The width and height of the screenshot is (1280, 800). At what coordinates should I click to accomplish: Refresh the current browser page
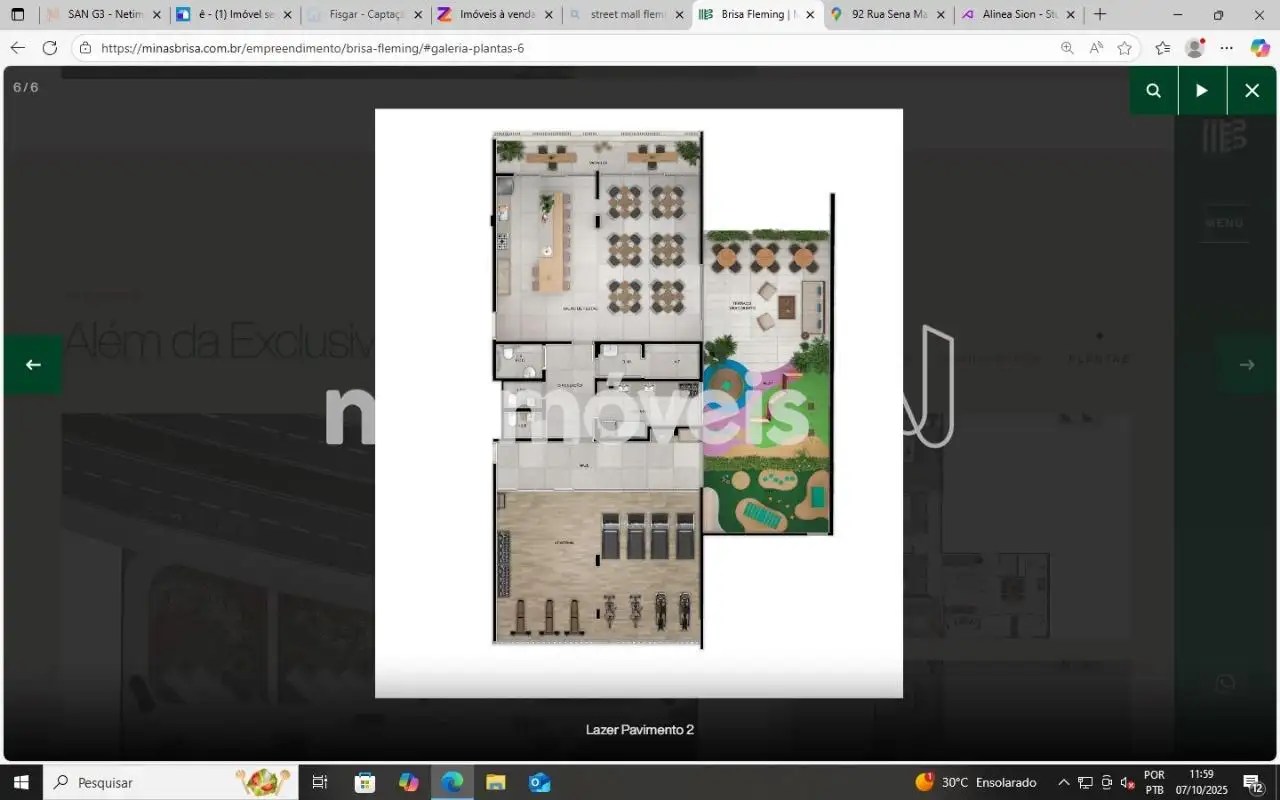coord(50,48)
